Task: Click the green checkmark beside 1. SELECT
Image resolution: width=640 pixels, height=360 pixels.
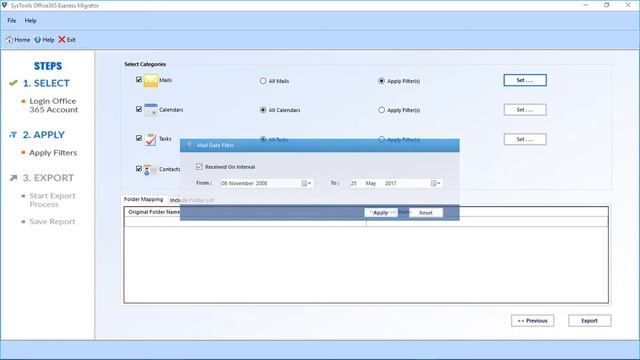Action: pyautogui.click(x=13, y=83)
